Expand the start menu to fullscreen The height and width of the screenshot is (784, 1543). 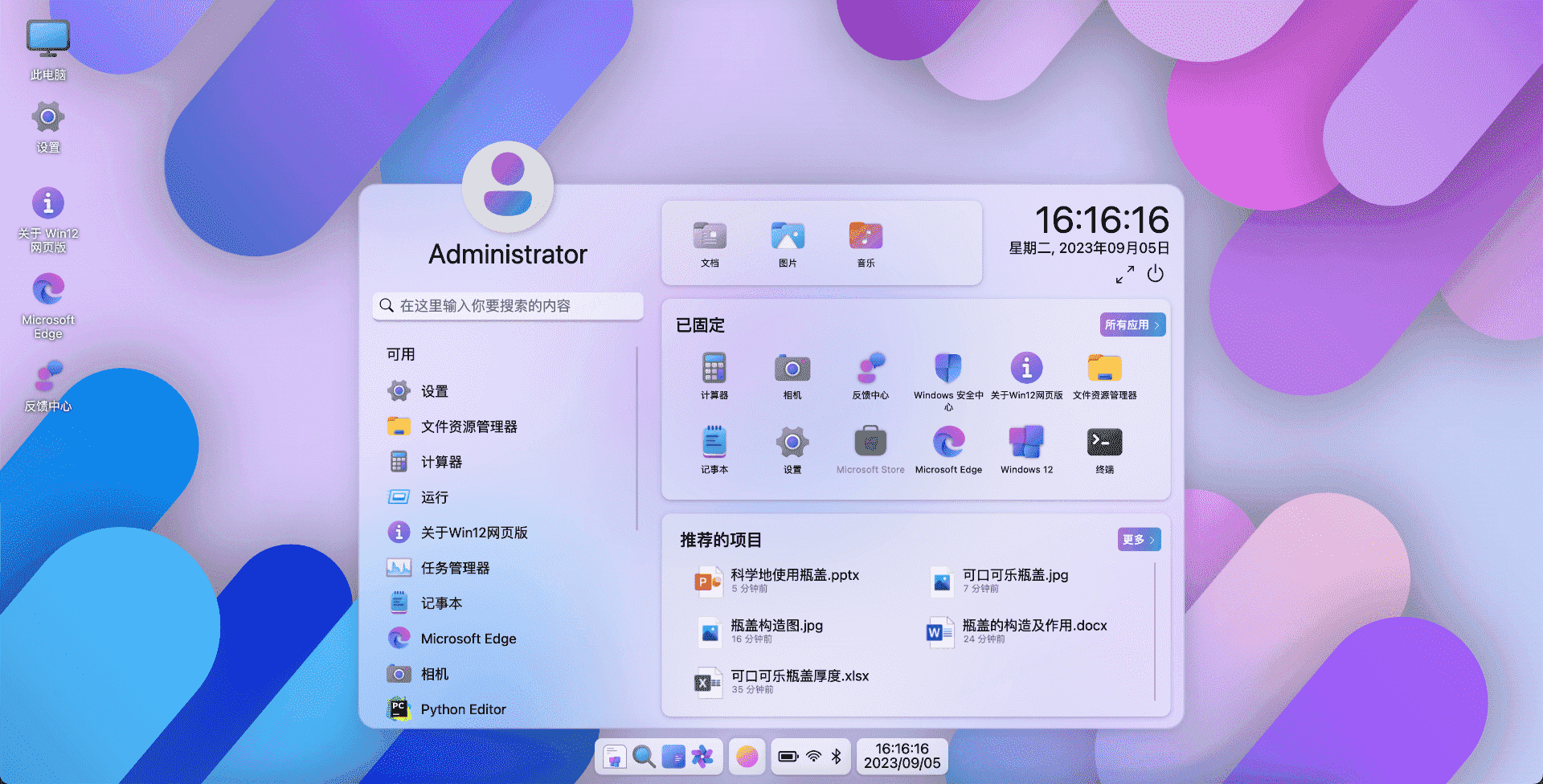(x=1123, y=274)
